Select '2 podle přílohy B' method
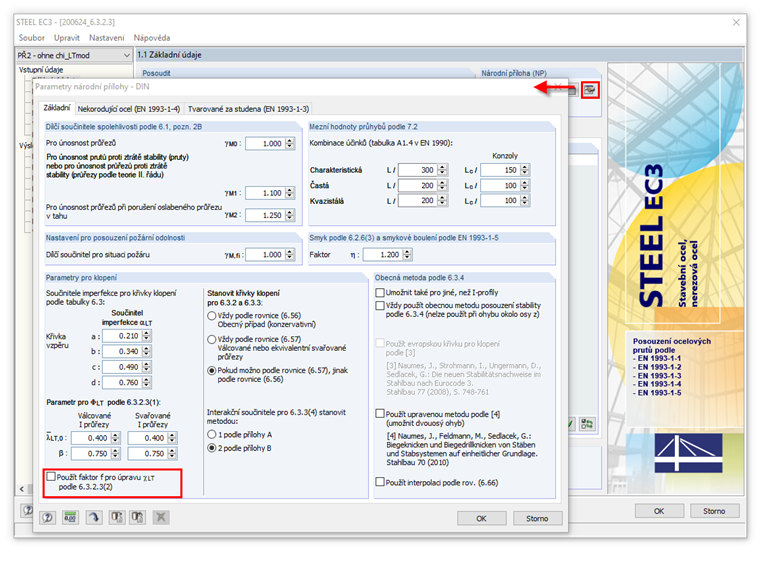Image resolution: width=760 pixels, height=570 pixels. click(212, 448)
